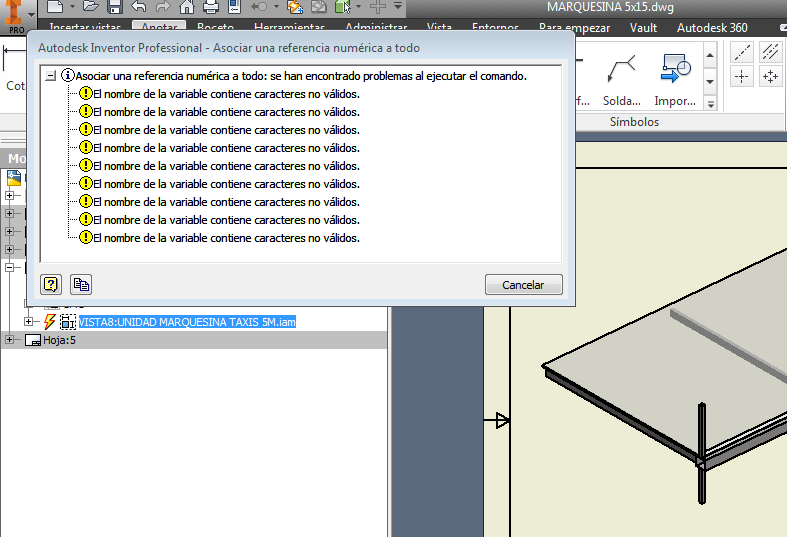Screen dimensions: 787x537
Task: Click the view icon beside VISTA8 label
Action: pos(68,322)
